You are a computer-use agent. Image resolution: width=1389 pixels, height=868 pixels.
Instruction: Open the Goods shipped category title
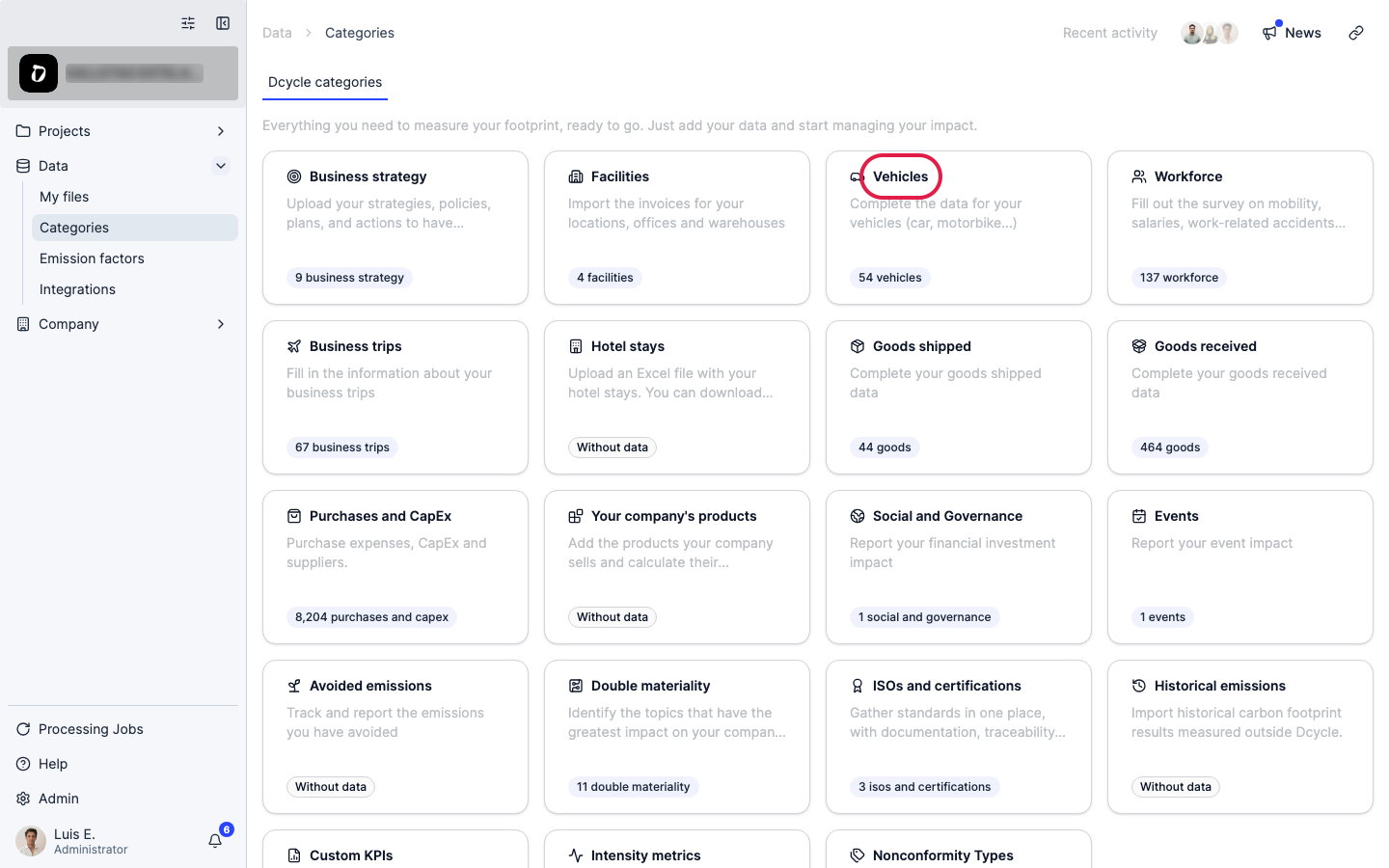pos(922,346)
